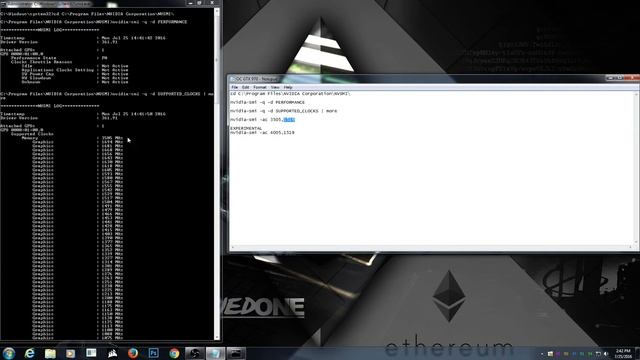Open the Windows Start menu orb

[x=9, y=353]
